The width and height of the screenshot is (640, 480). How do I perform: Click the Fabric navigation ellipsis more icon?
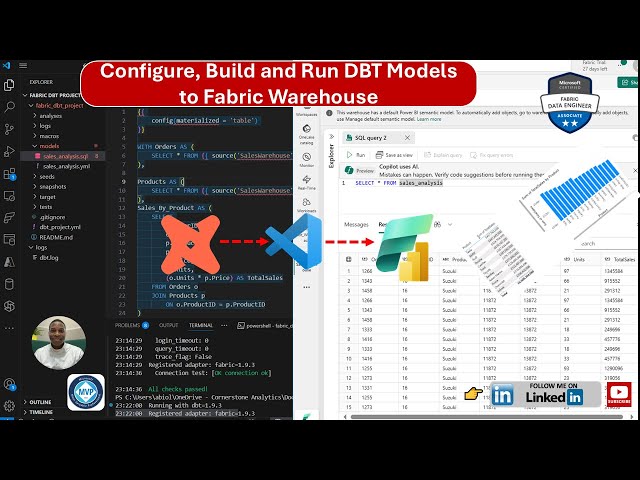coord(307,287)
